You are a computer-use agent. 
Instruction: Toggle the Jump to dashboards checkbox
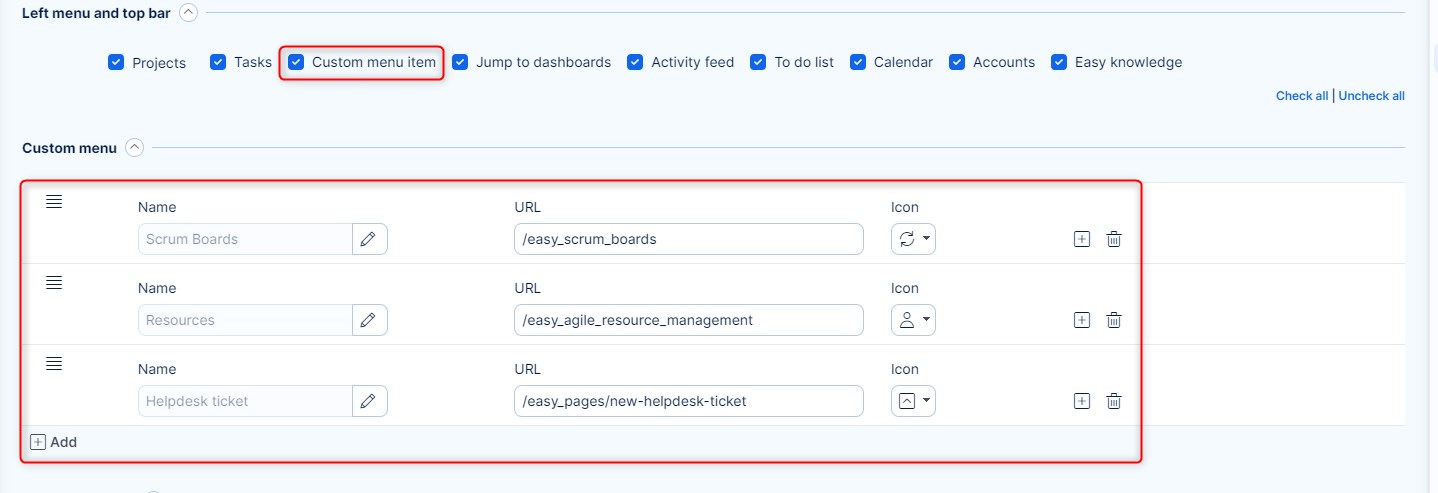pos(460,62)
